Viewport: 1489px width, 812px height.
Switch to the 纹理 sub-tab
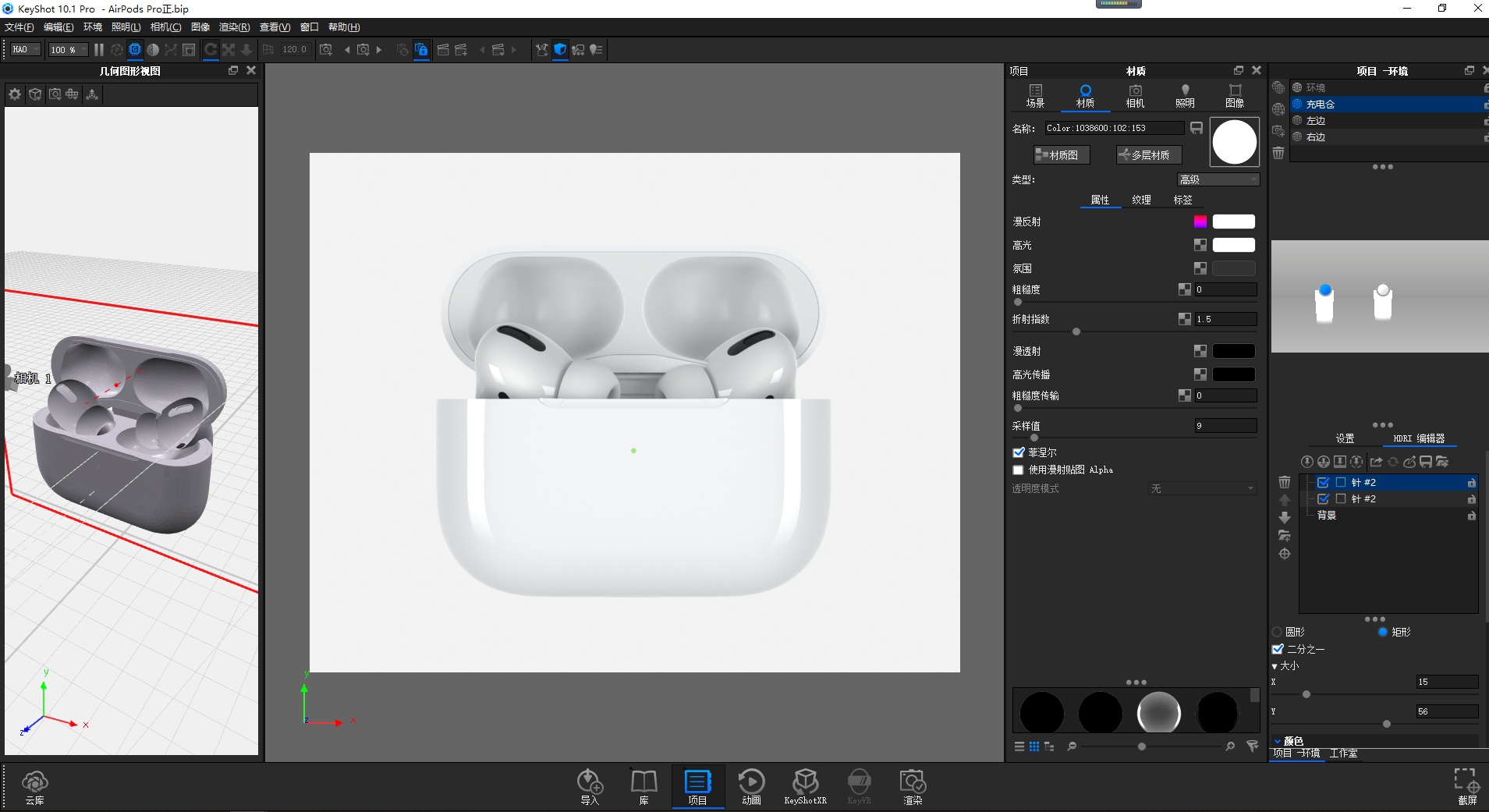click(x=1142, y=200)
